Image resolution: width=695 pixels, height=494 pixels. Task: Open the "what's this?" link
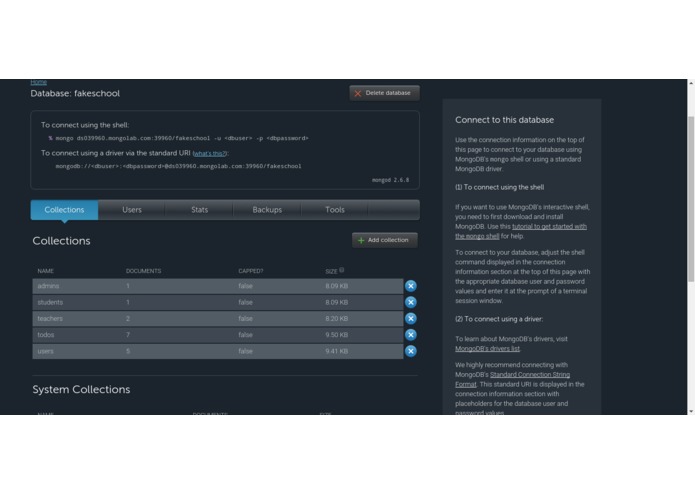tap(210, 153)
